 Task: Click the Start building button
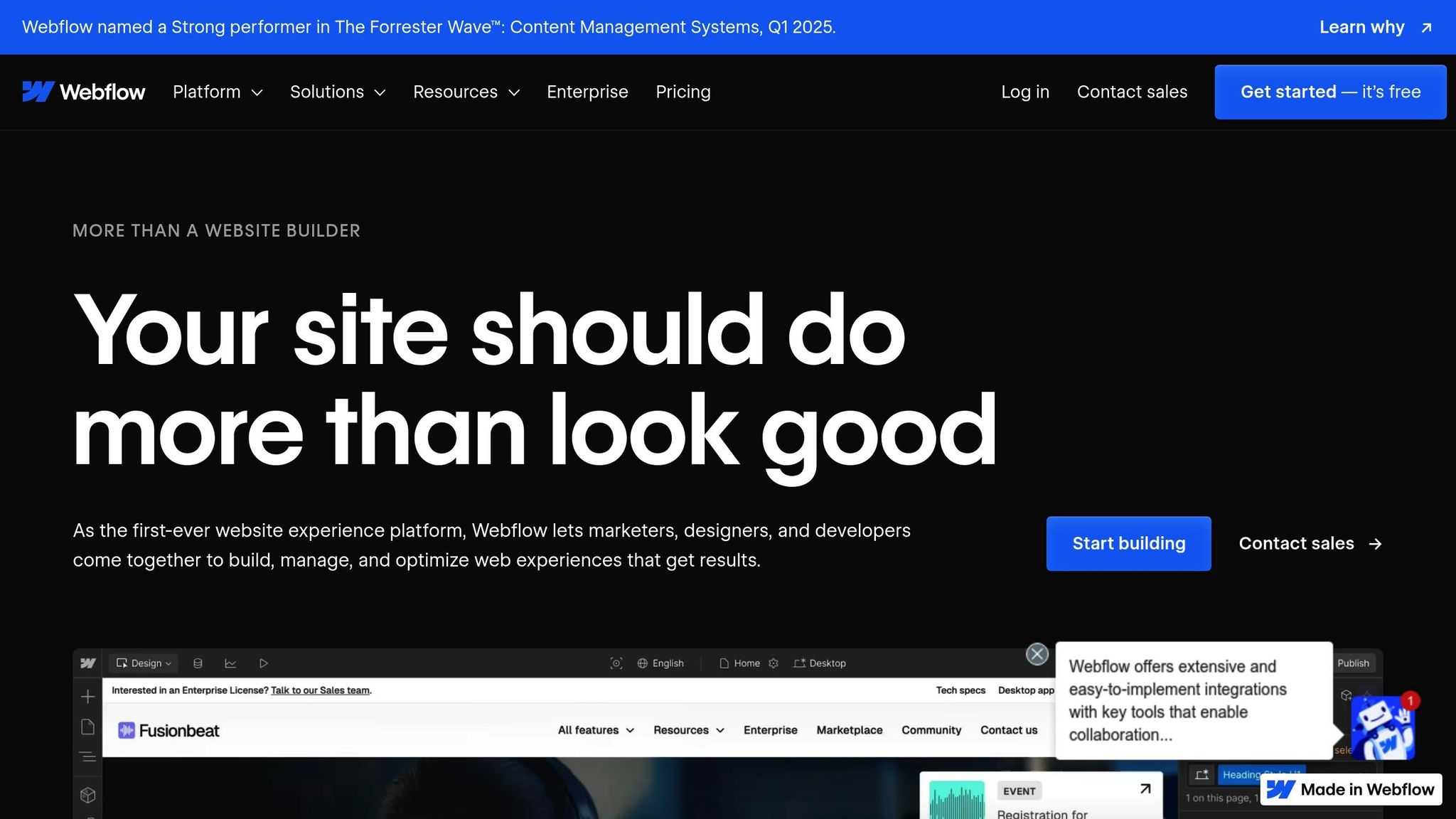coord(1129,544)
